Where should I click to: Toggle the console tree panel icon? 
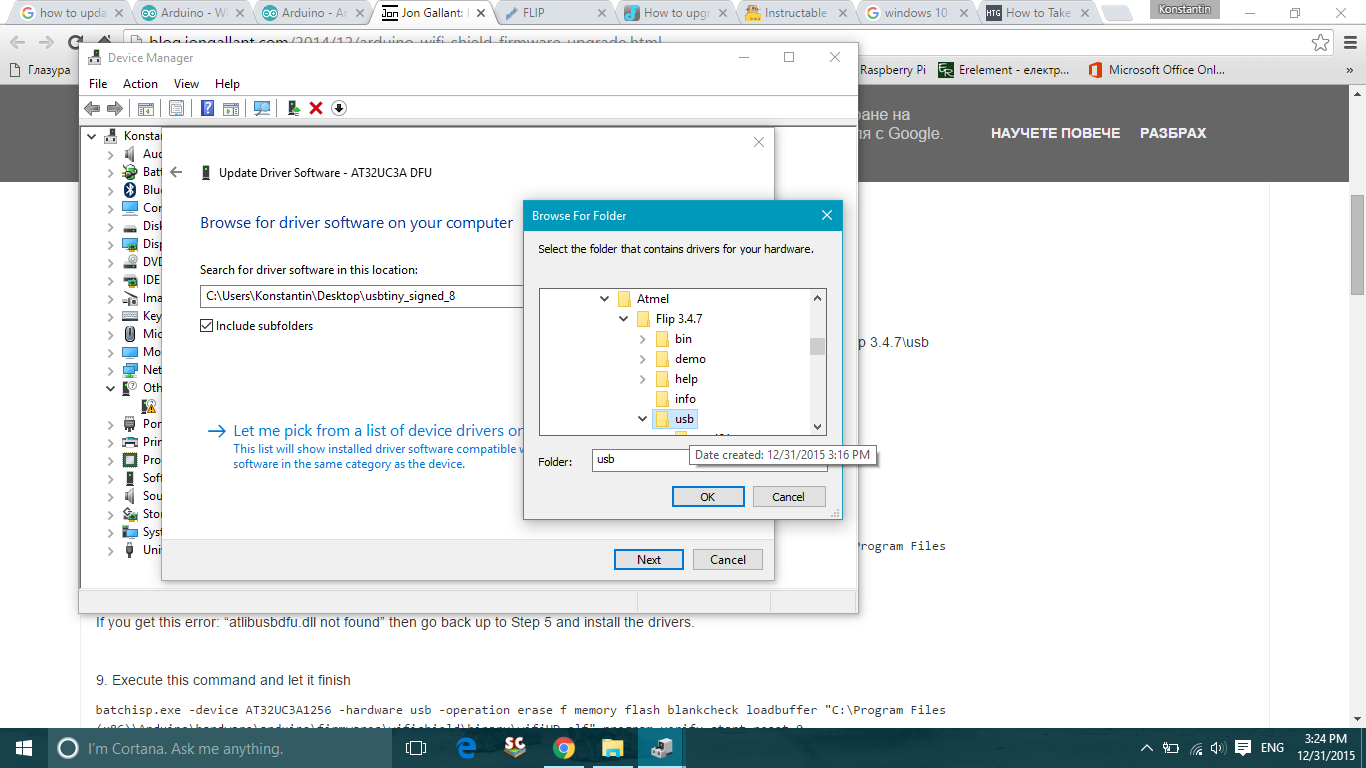[x=147, y=107]
